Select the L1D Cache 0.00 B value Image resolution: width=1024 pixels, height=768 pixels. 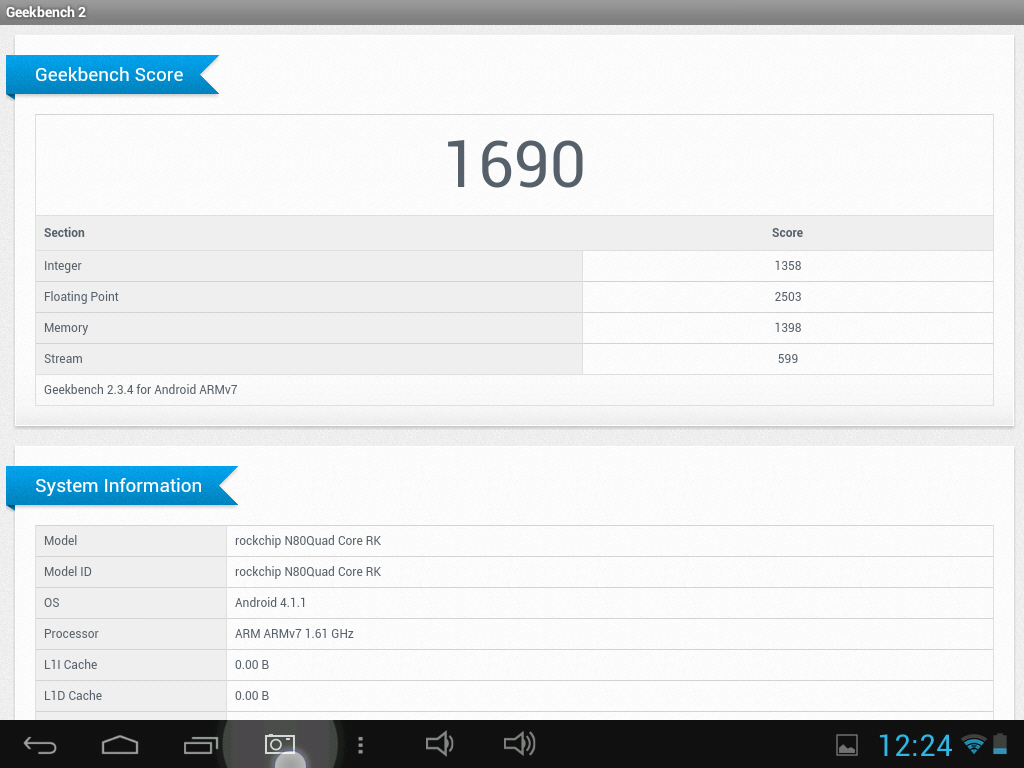(252, 696)
